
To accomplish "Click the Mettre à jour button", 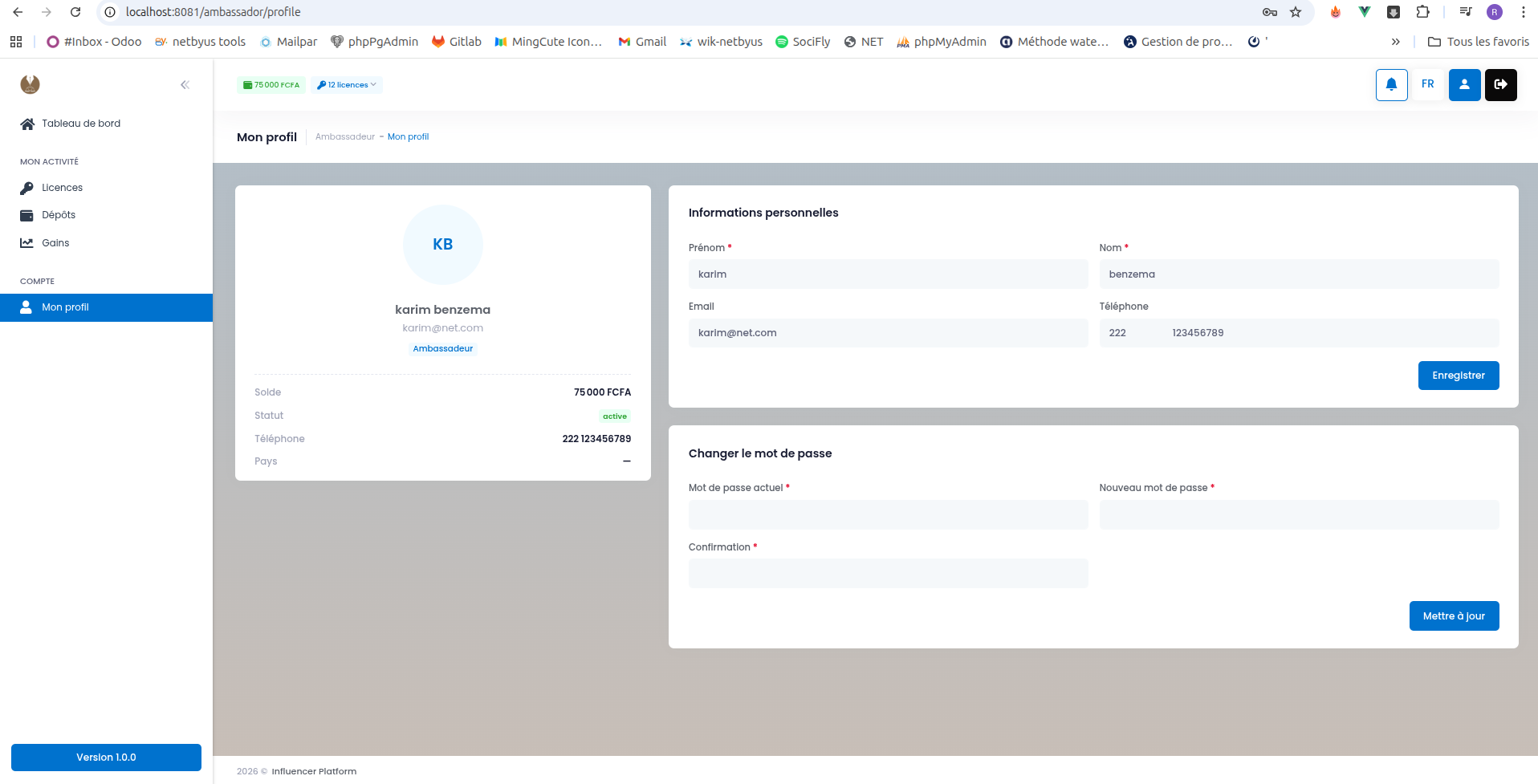I will (1454, 616).
